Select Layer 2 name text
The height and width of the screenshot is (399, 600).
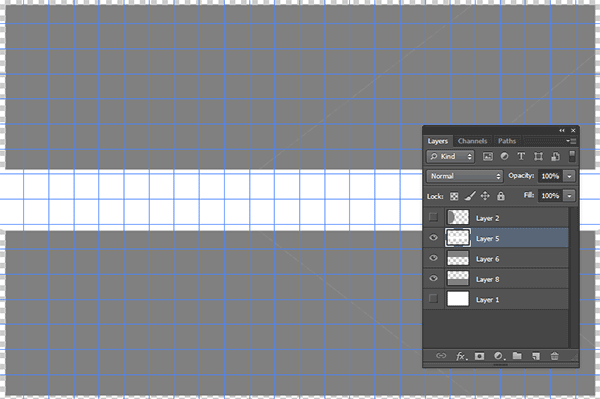488,218
